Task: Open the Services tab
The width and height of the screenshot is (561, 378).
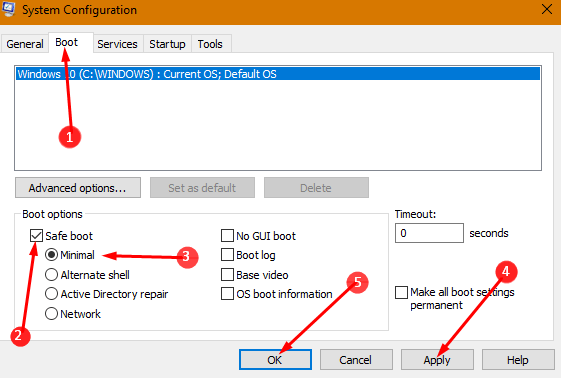Action: click(x=117, y=44)
